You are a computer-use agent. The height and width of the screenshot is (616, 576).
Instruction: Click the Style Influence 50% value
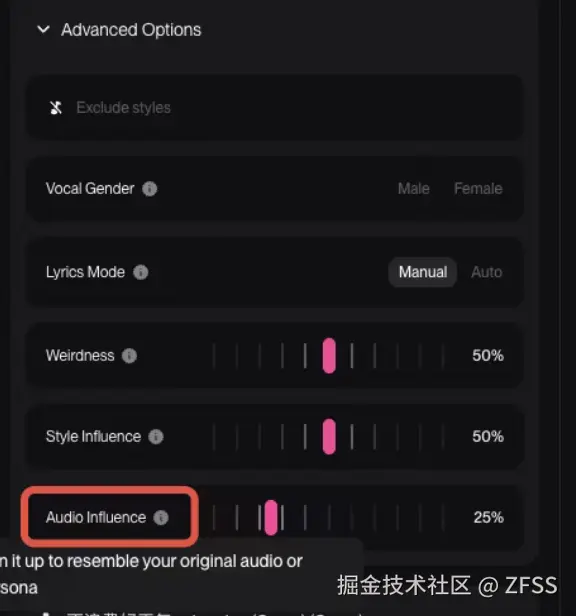pos(488,436)
